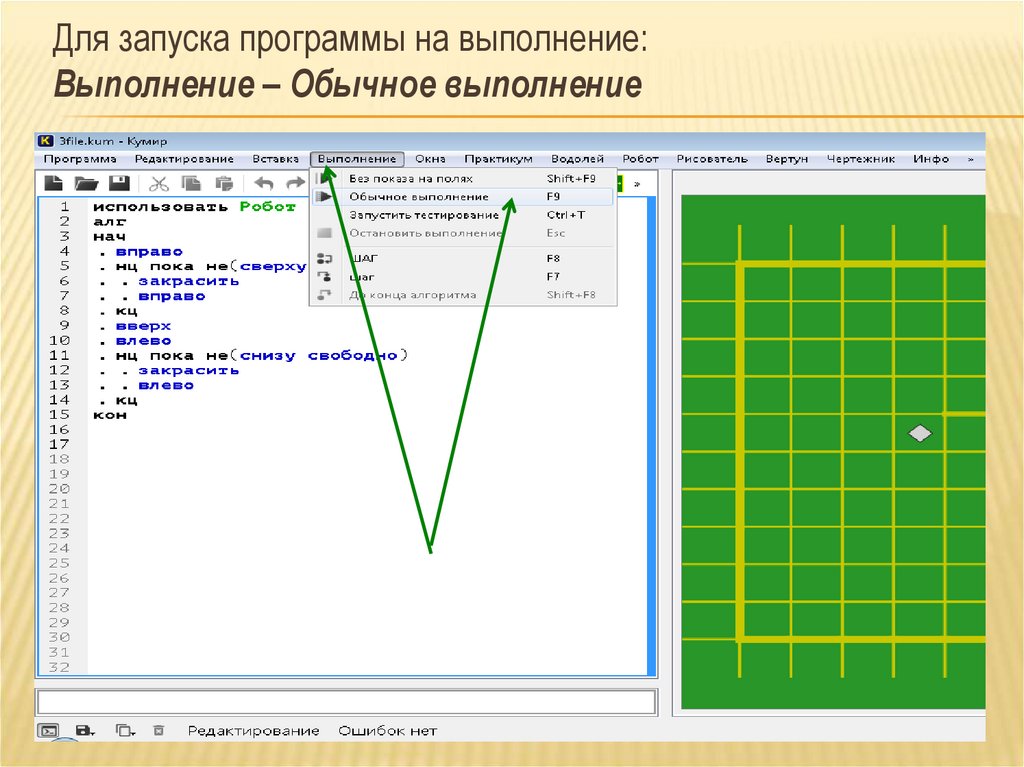Click the input field below the editor
Screen dimensions: 1024x767
click(346, 701)
